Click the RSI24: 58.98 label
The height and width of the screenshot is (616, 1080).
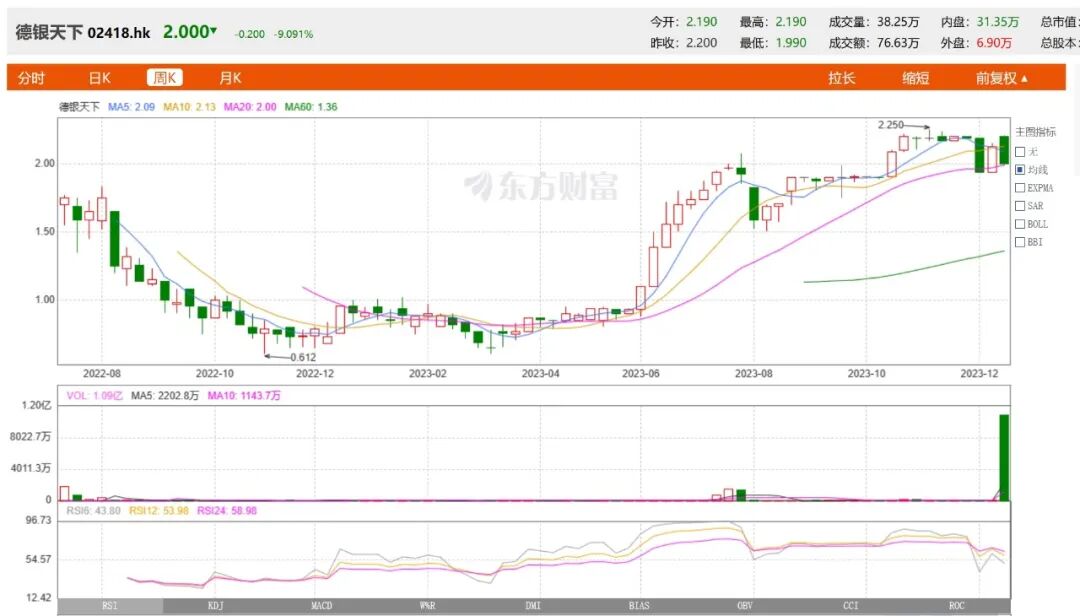click(x=227, y=511)
